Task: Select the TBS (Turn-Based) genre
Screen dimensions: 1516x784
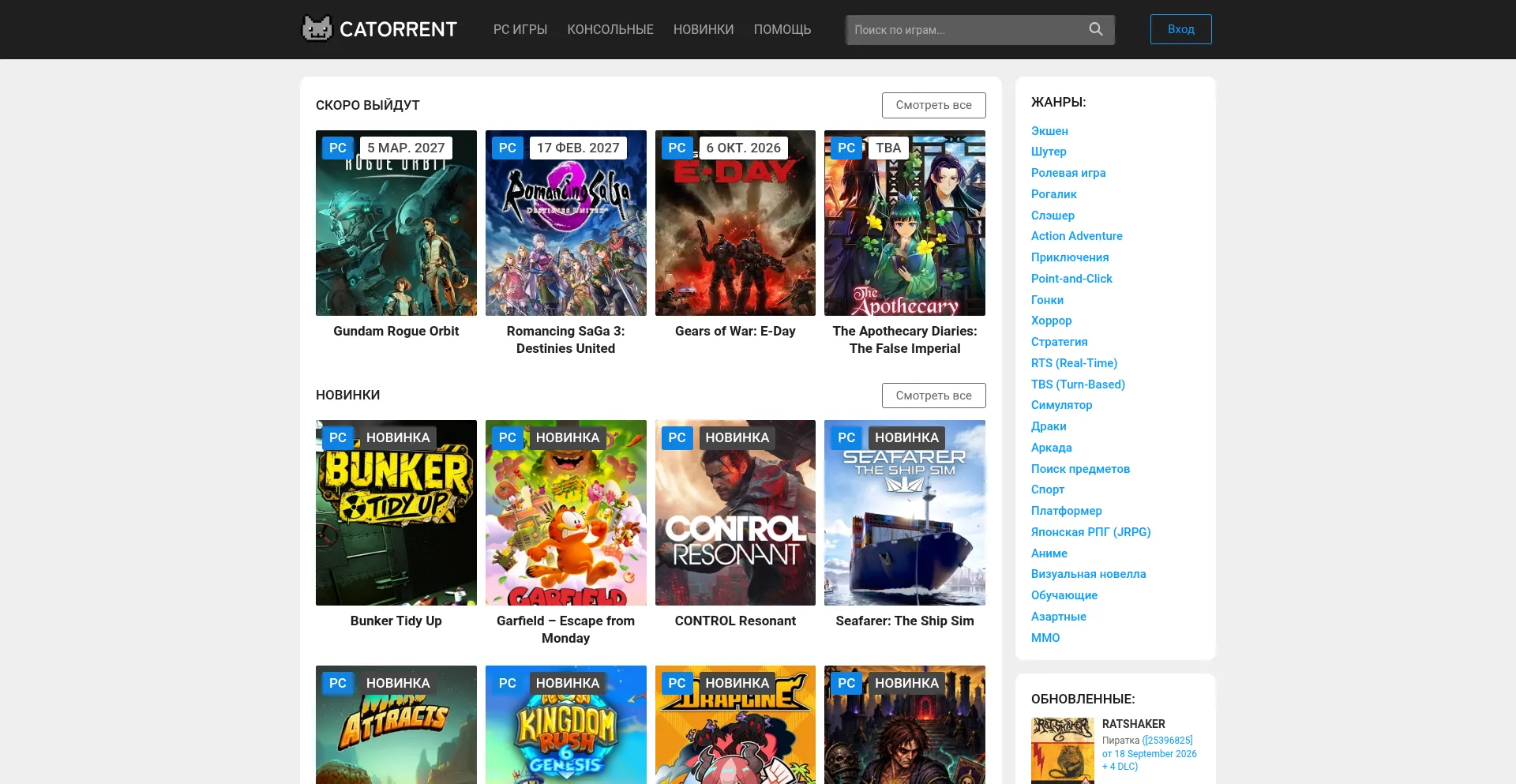Action: pyautogui.click(x=1078, y=384)
